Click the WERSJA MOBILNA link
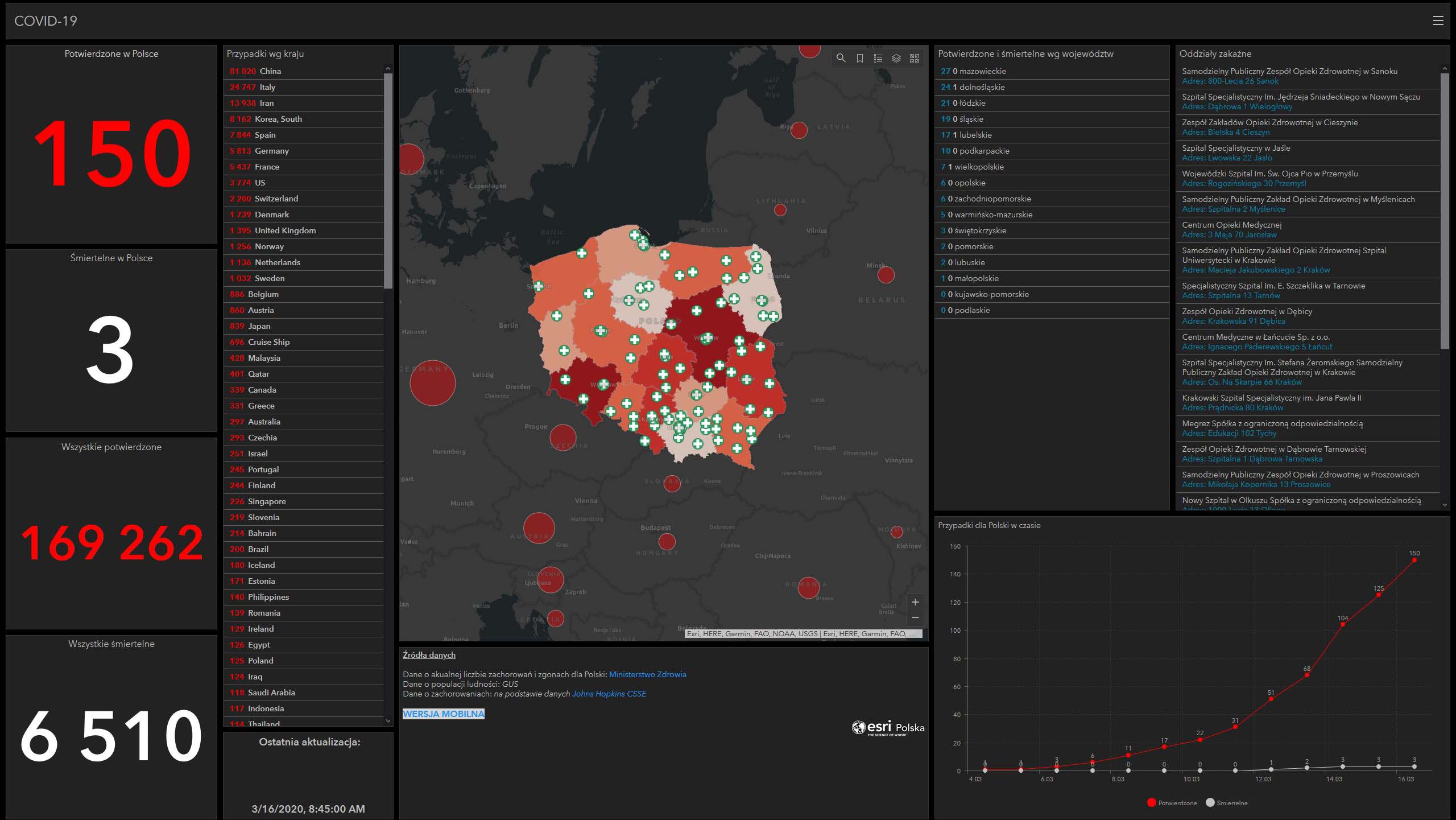Screen dimensions: 1456x820 pyautogui.click(x=444, y=714)
